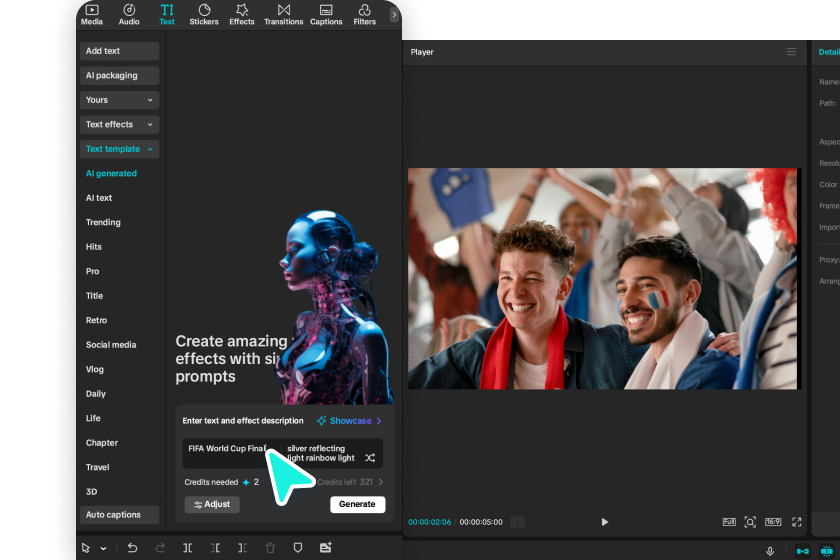
Task: Select the Retro category
Action: tap(96, 320)
